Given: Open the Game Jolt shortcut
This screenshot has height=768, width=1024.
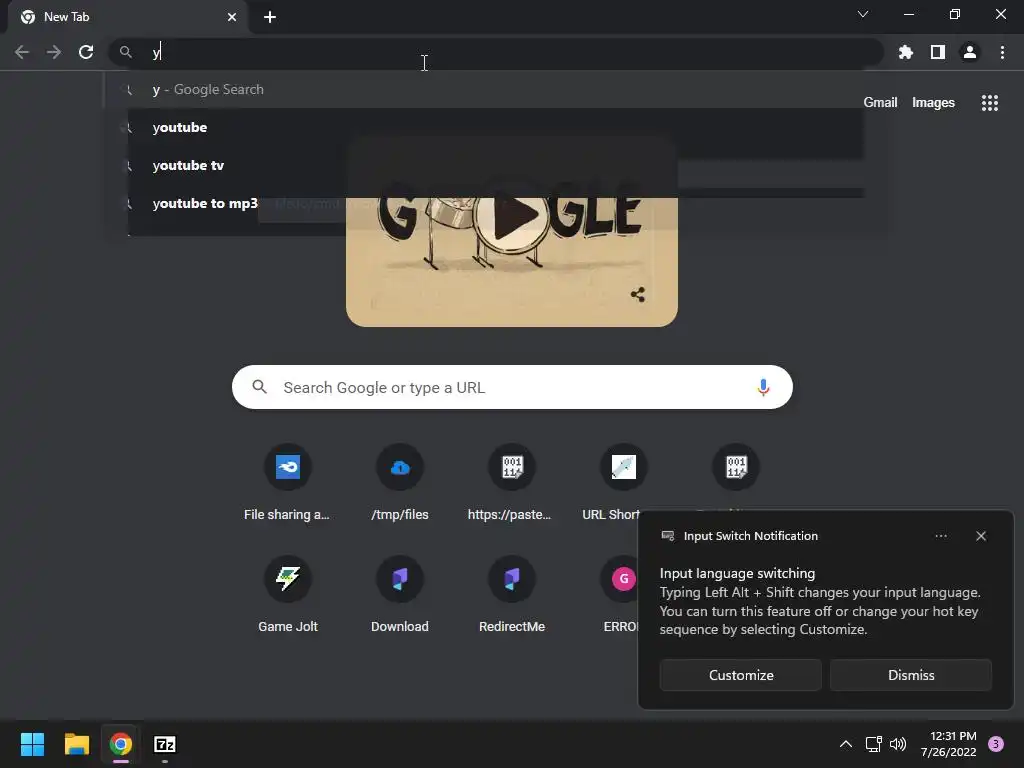Looking at the screenshot, I should click(x=287, y=594).
